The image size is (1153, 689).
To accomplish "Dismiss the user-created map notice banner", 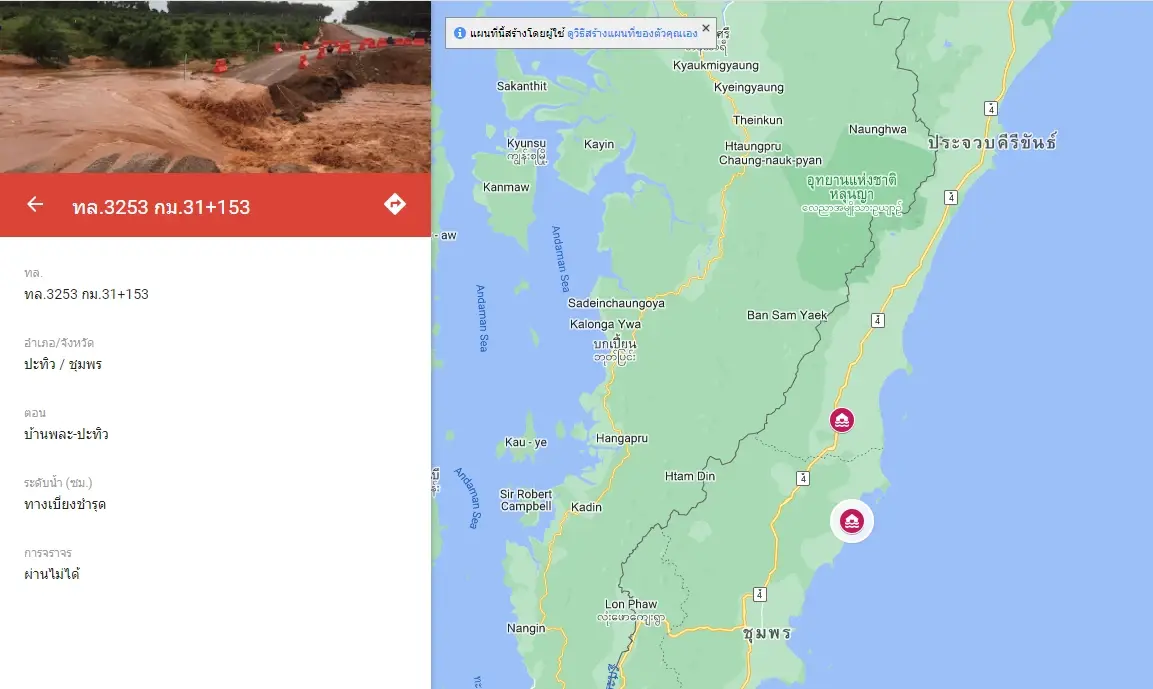I will (x=706, y=28).
